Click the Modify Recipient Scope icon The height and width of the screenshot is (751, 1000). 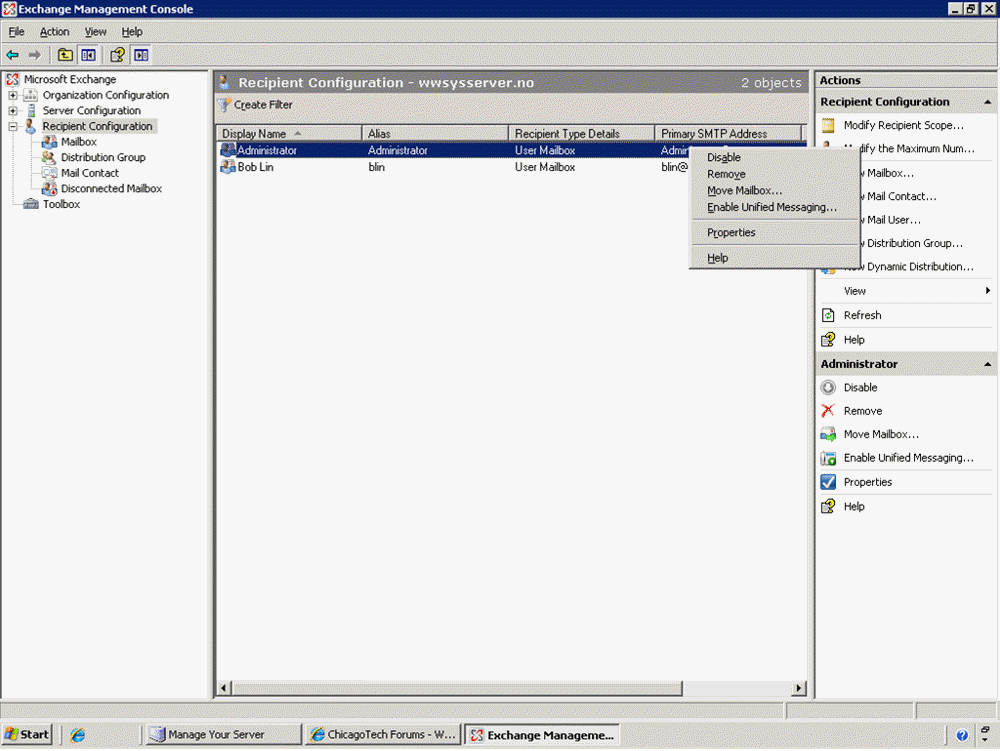[828, 125]
